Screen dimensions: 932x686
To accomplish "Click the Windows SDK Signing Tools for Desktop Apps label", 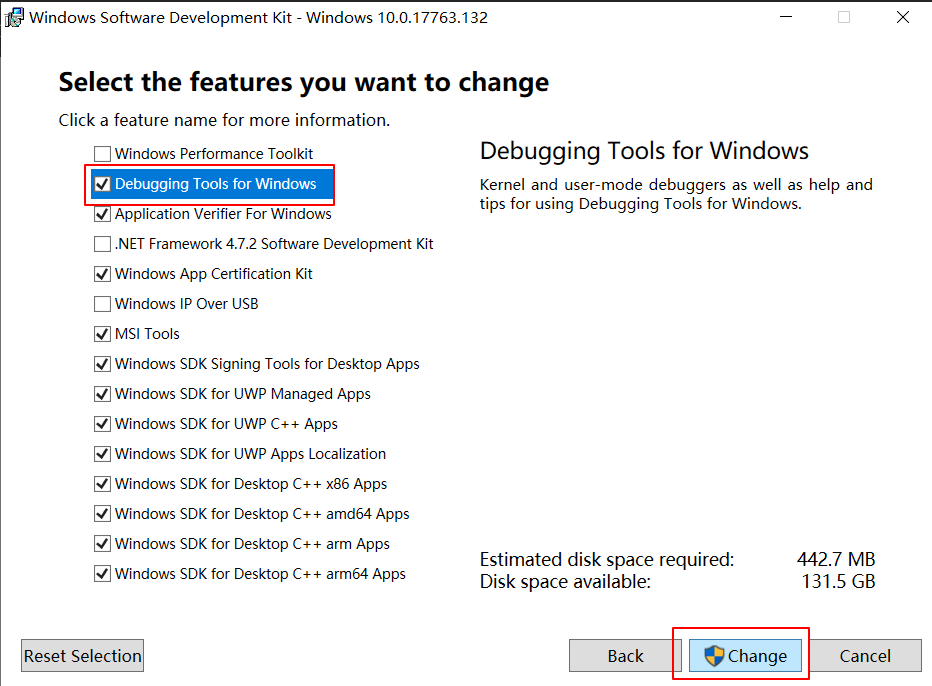I will pyautogui.click(x=267, y=364).
